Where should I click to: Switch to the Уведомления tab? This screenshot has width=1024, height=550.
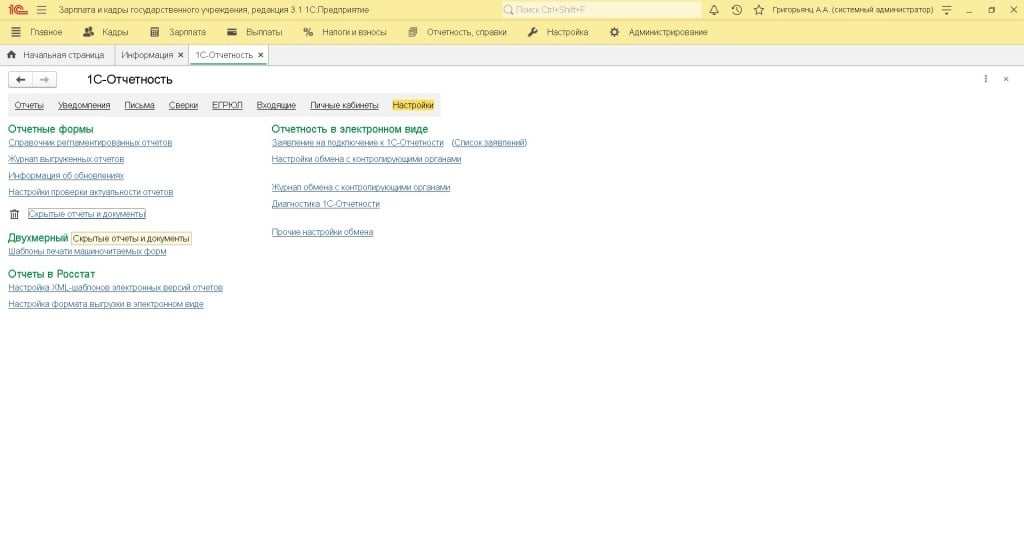(84, 105)
